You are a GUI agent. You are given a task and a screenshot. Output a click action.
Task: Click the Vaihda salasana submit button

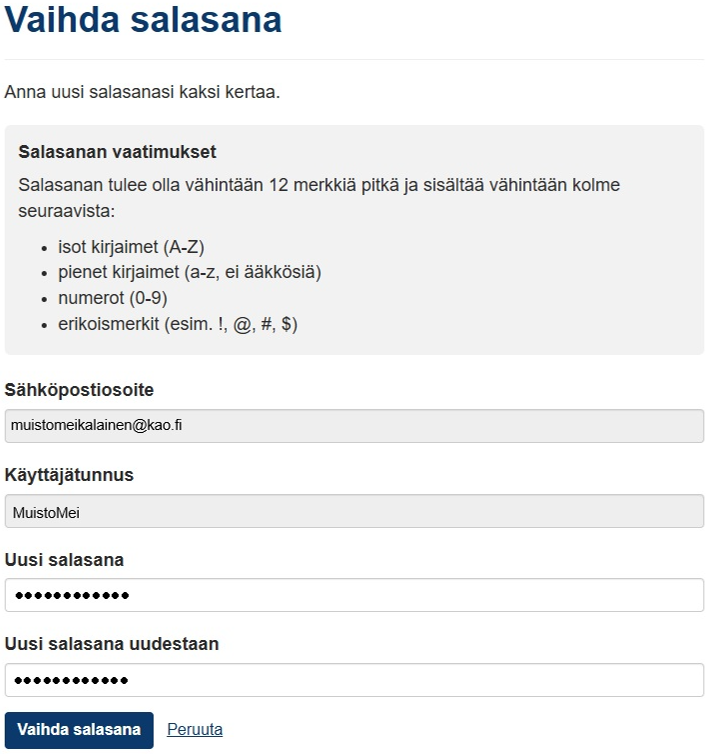pyautogui.click(x=79, y=729)
